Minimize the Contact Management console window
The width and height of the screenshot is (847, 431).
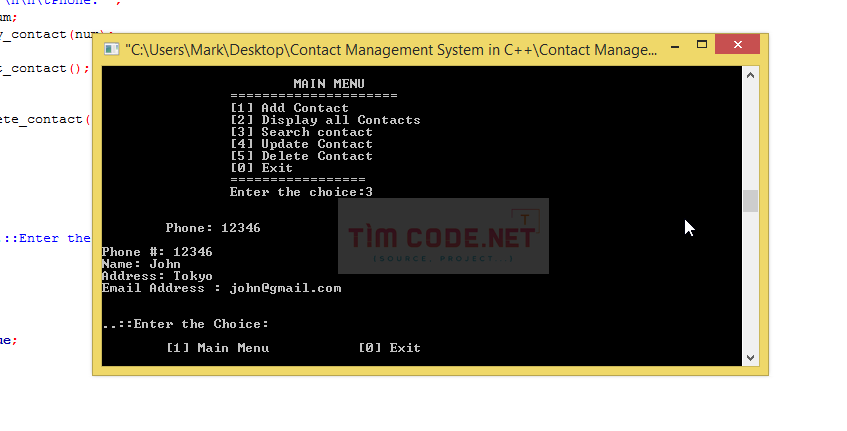click(x=675, y=46)
